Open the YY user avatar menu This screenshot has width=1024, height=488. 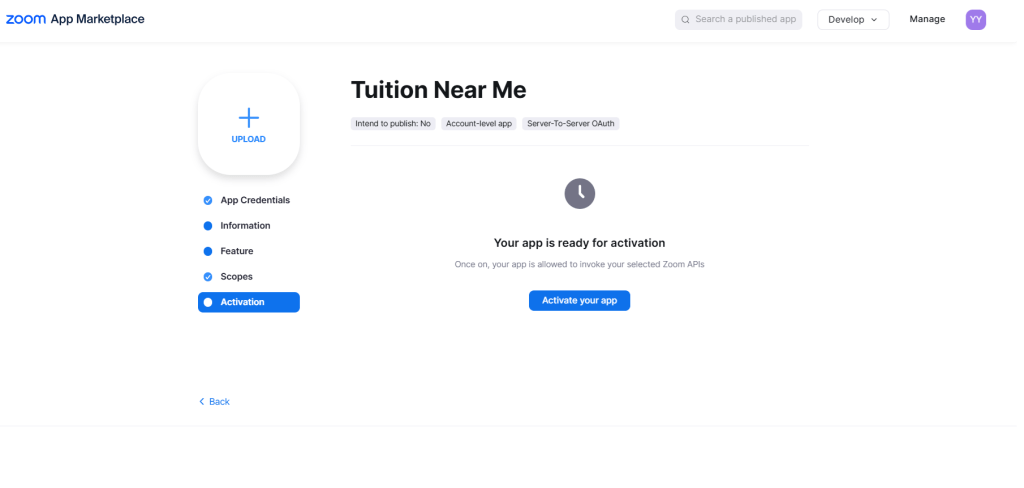(975, 19)
